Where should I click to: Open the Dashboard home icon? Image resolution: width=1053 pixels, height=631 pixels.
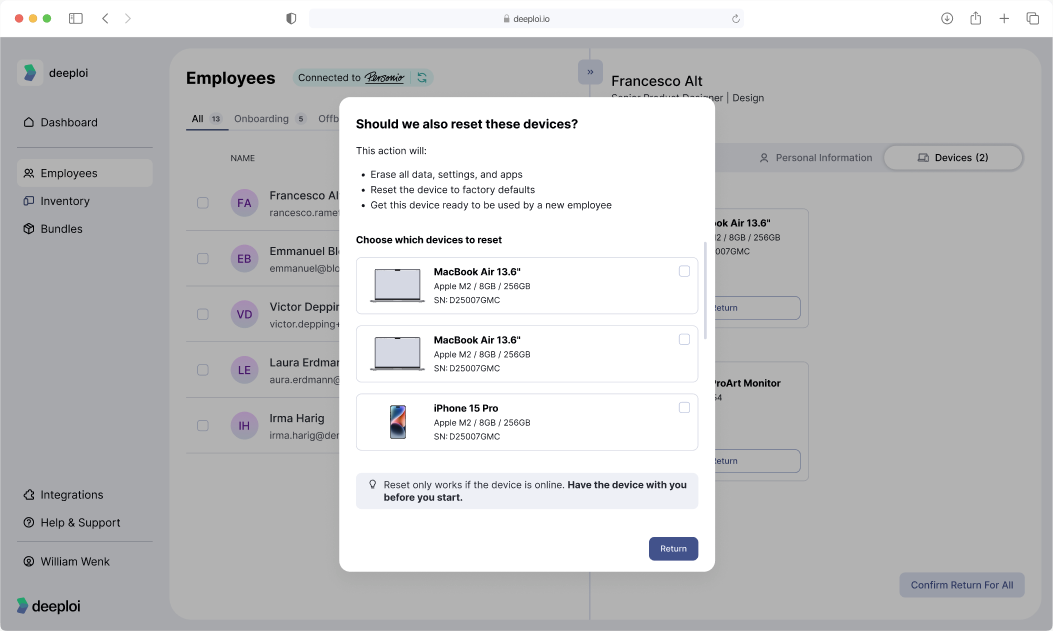click(28, 122)
